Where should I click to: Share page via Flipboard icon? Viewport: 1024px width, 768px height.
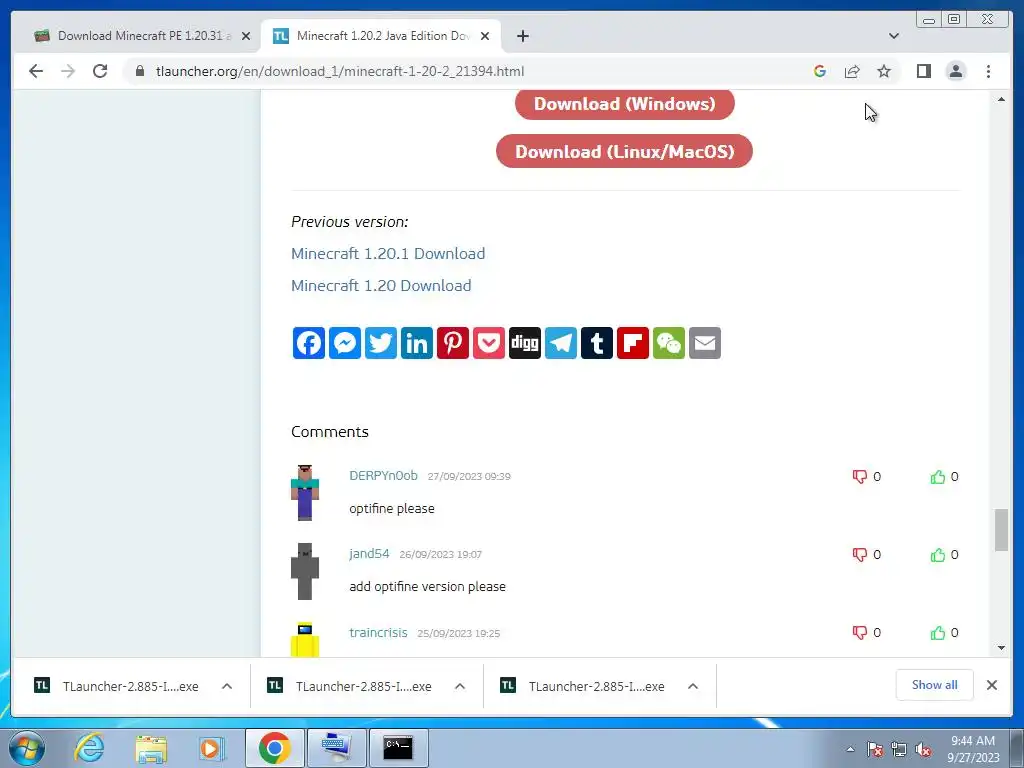pos(633,343)
